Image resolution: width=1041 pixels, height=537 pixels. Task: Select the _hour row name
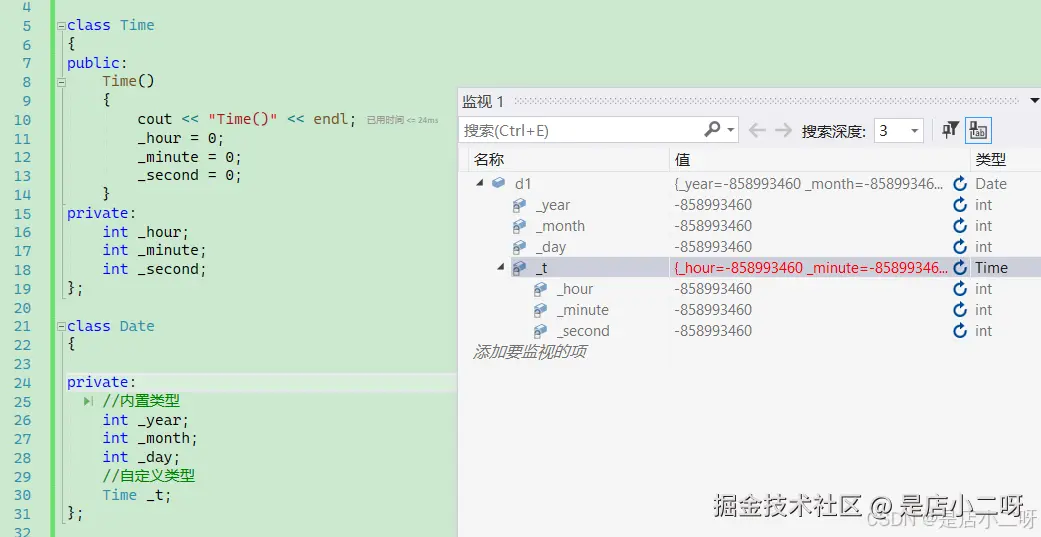pyautogui.click(x=575, y=289)
